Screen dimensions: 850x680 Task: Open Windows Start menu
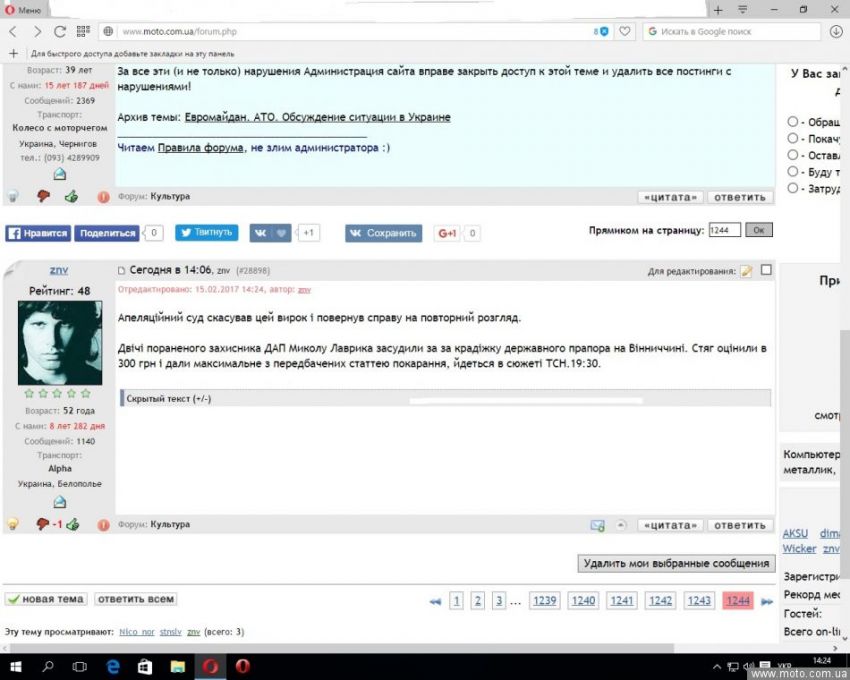pyautogui.click(x=15, y=666)
